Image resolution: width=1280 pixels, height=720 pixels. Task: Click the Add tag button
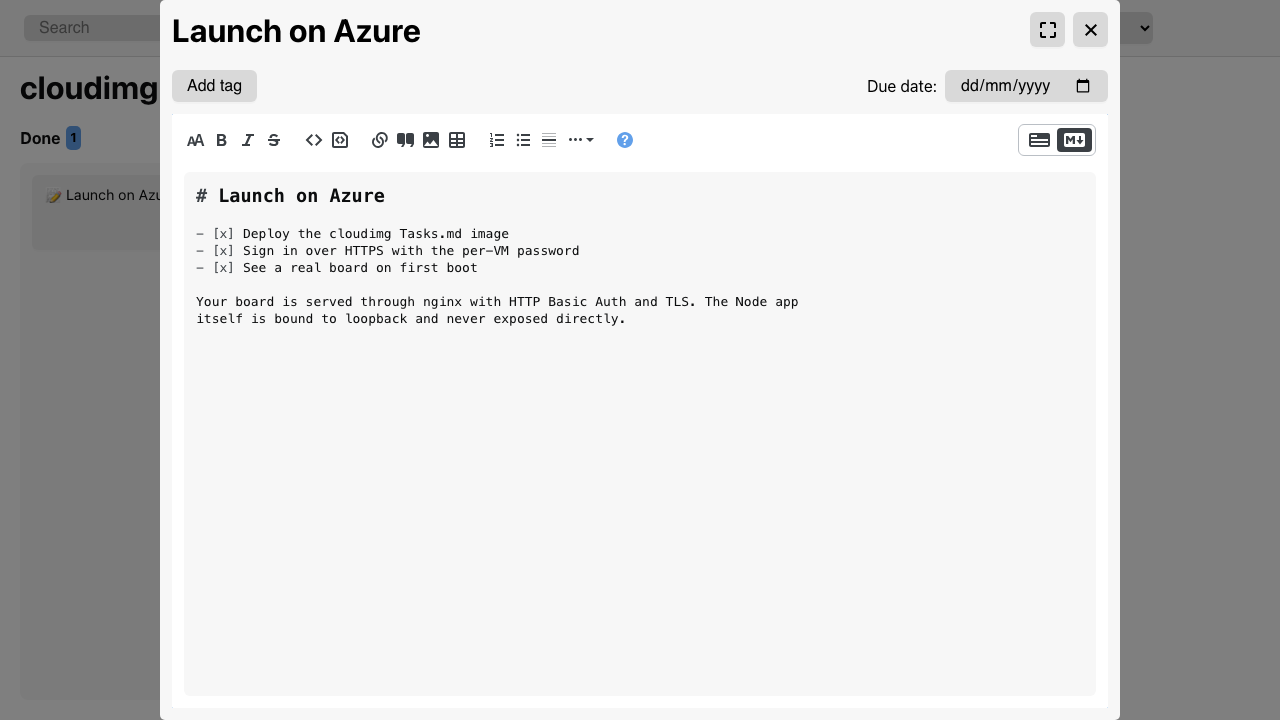click(x=214, y=86)
